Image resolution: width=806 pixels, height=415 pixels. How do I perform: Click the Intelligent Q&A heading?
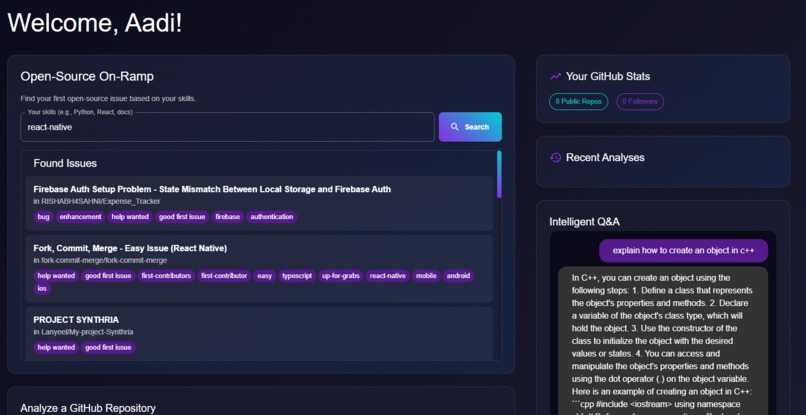tap(584, 222)
